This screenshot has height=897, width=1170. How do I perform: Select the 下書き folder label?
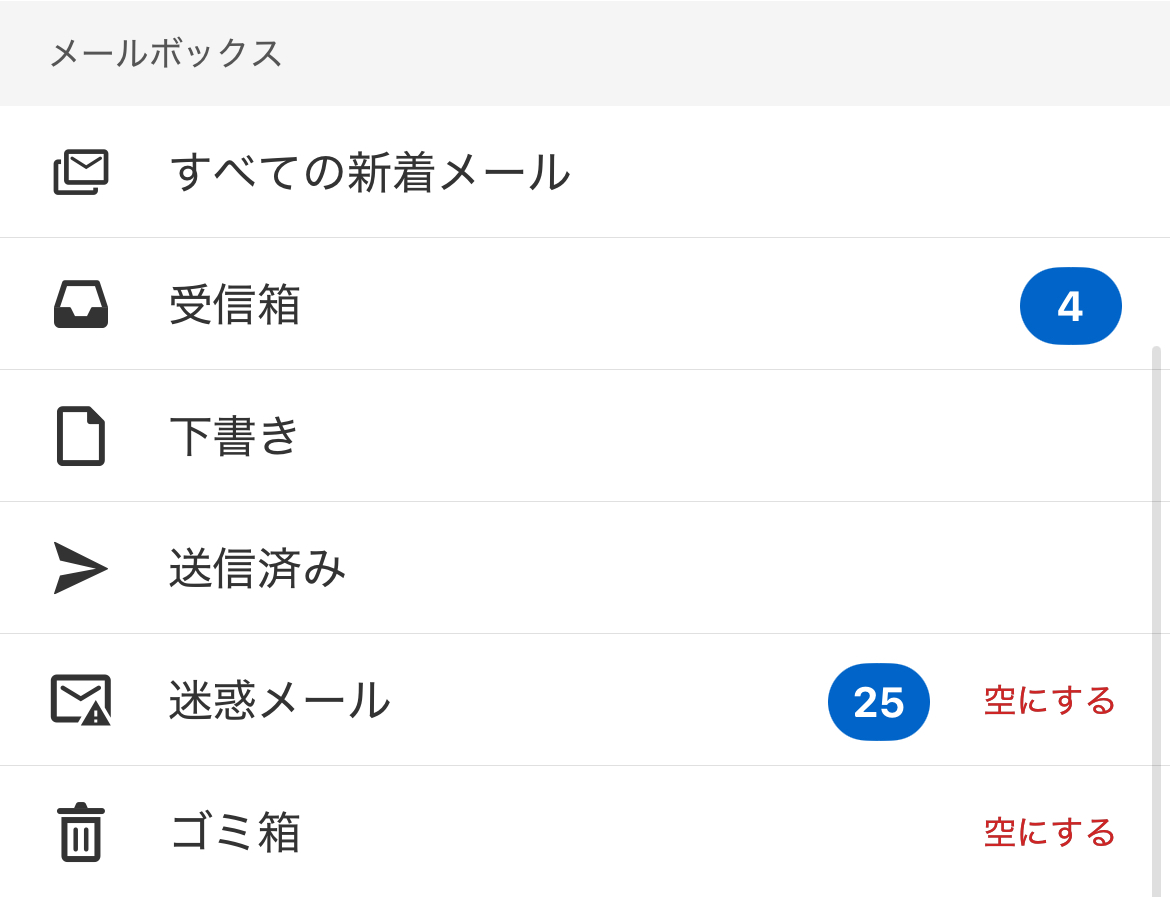coord(235,436)
